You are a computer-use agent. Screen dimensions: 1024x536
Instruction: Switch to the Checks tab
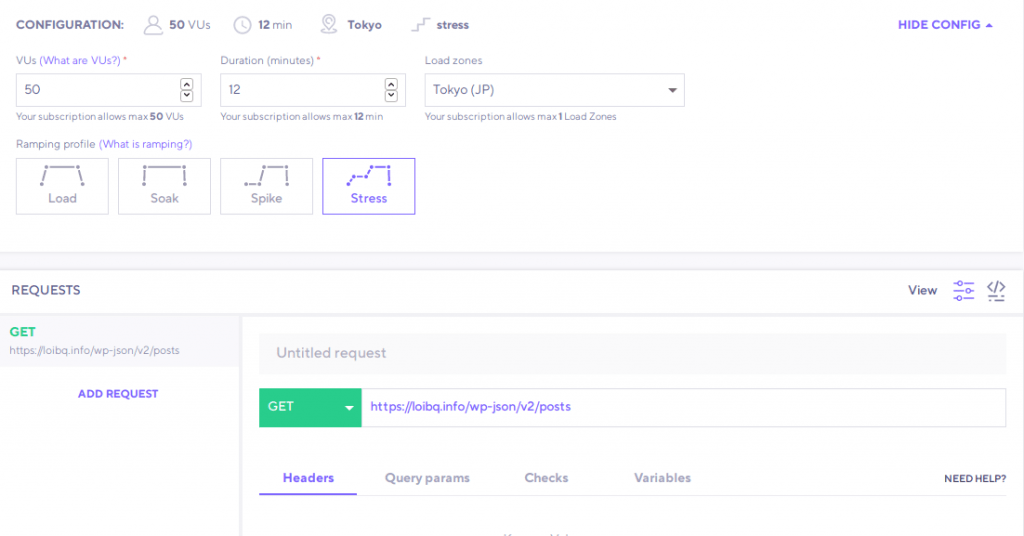(546, 478)
